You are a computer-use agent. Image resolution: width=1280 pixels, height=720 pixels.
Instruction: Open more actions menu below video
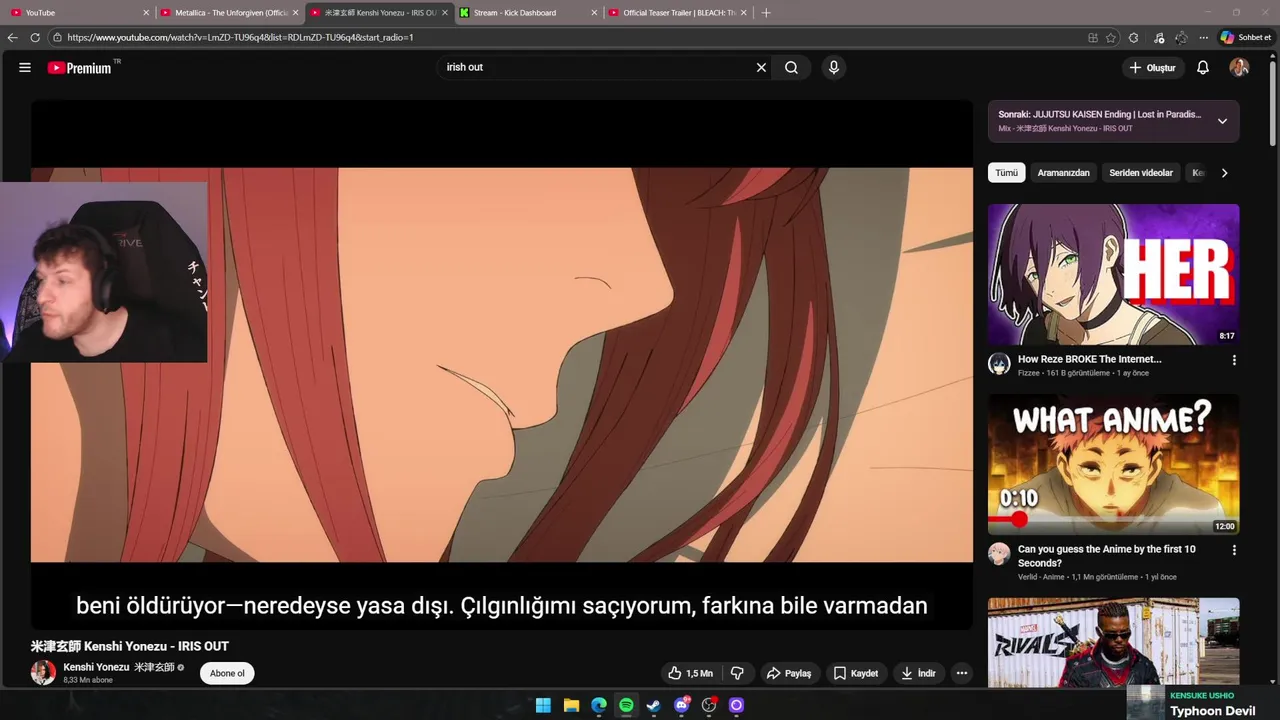(962, 673)
